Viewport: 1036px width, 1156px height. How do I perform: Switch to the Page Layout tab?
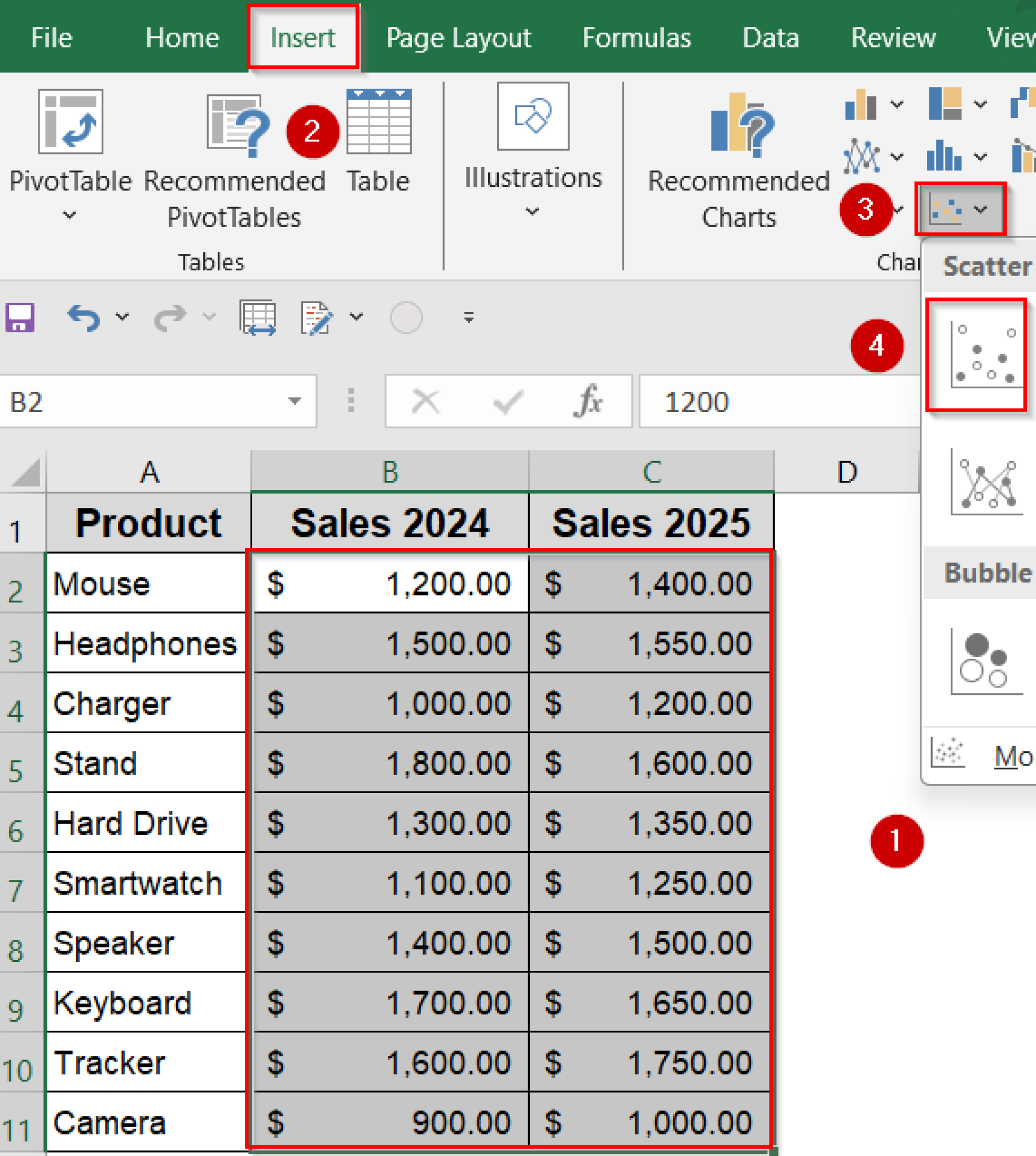click(459, 39)
